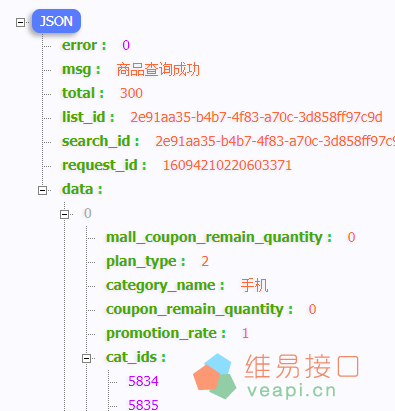Collapse the data node
Screen dimensions: 395x411
(x=42, y=190)
